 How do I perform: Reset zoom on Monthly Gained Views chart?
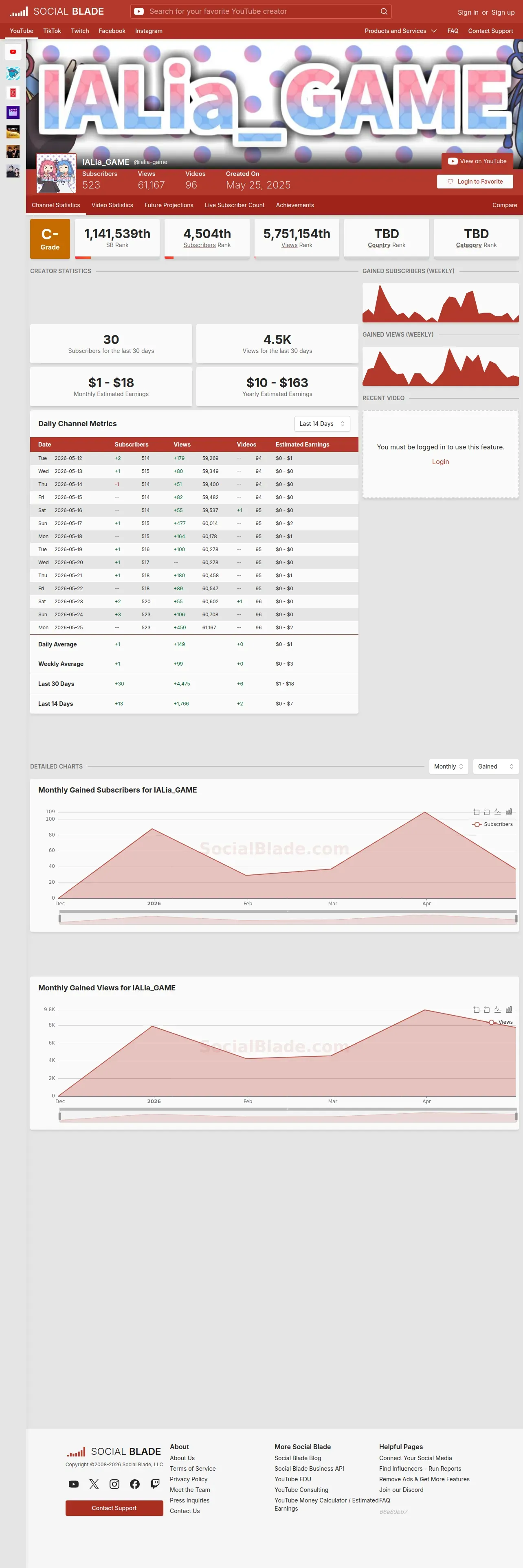486,1010
